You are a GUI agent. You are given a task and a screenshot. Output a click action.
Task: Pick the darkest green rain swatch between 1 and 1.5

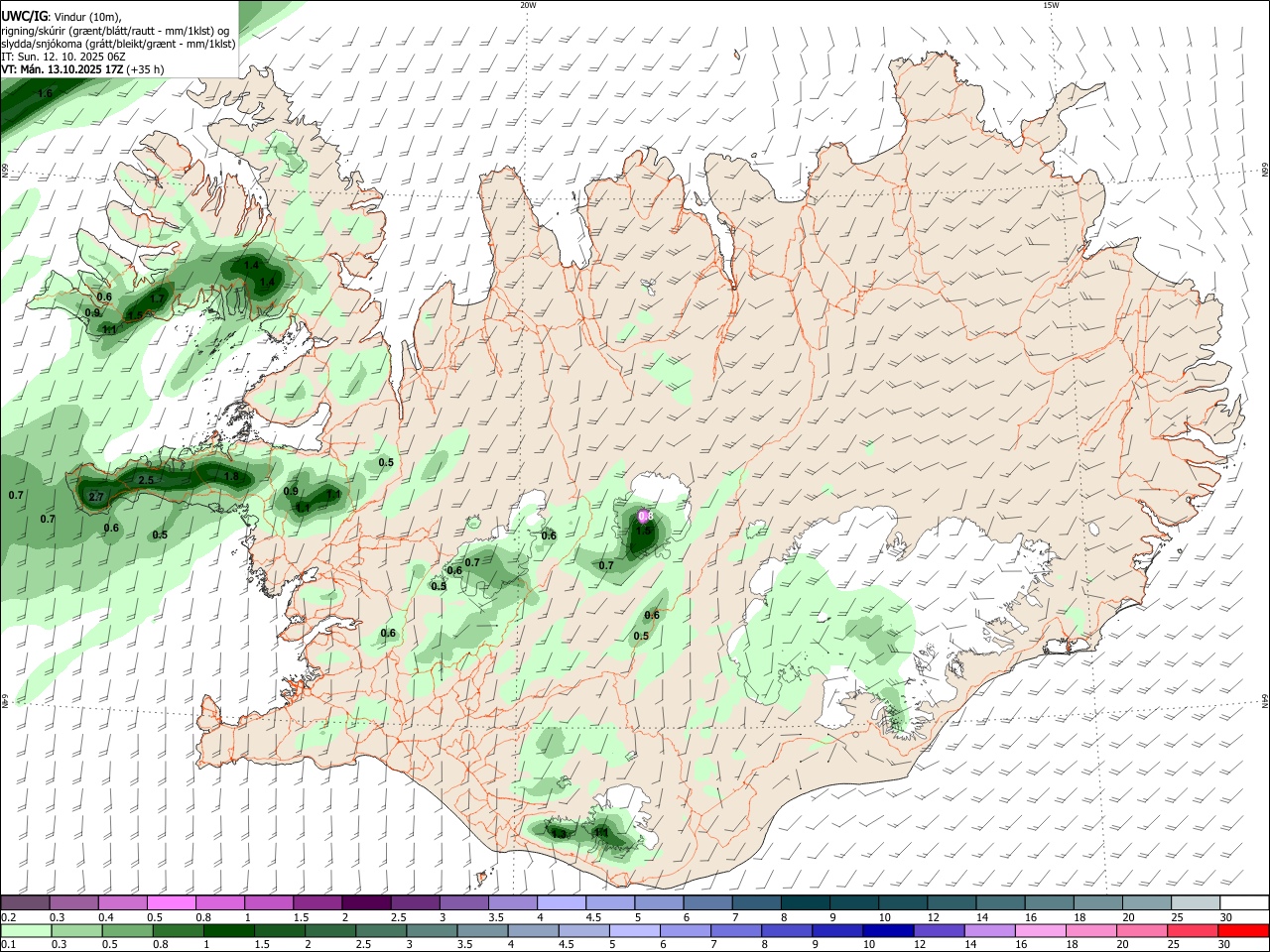(228, 930)
